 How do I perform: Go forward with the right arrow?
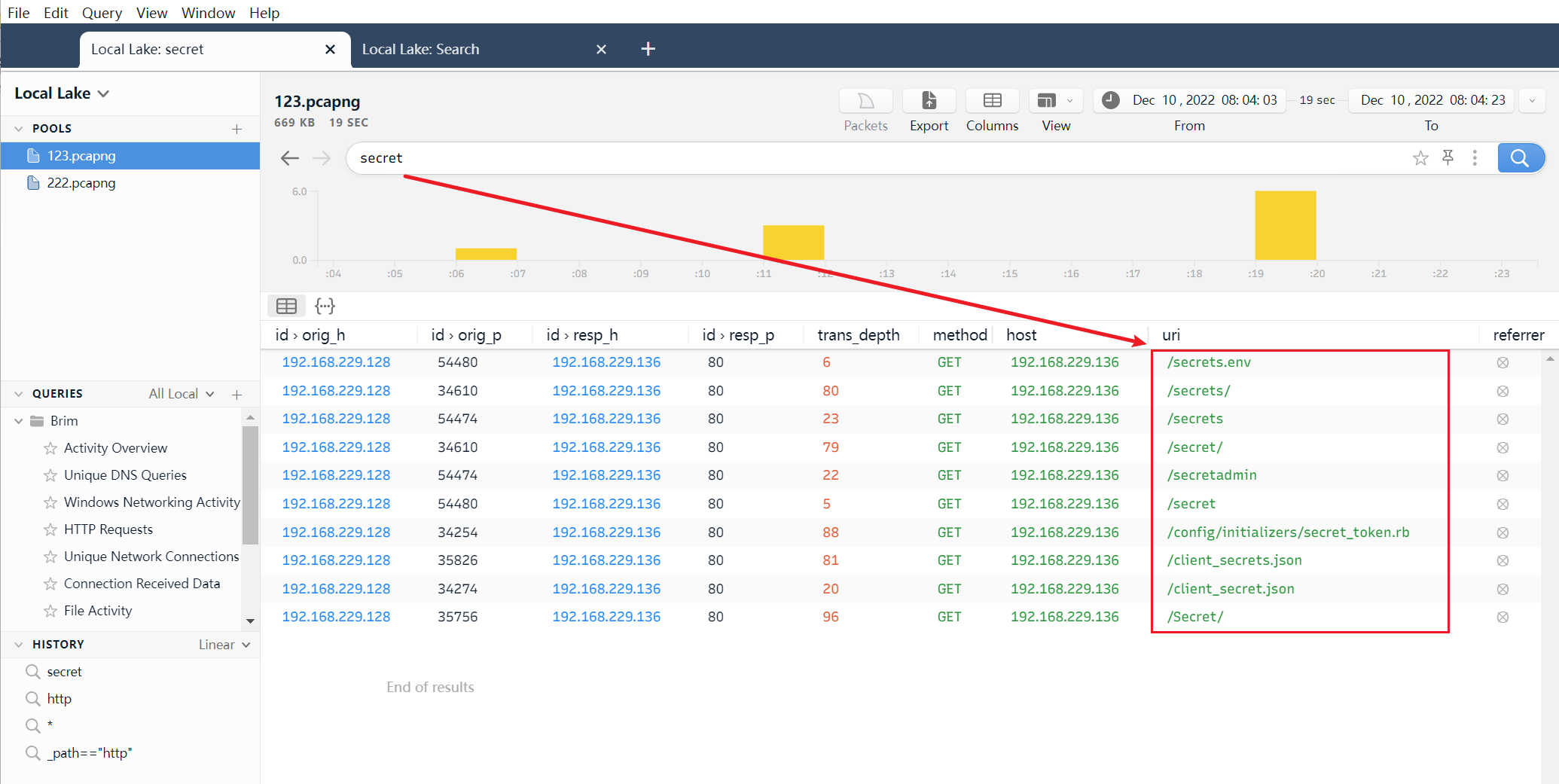[322, 158]
